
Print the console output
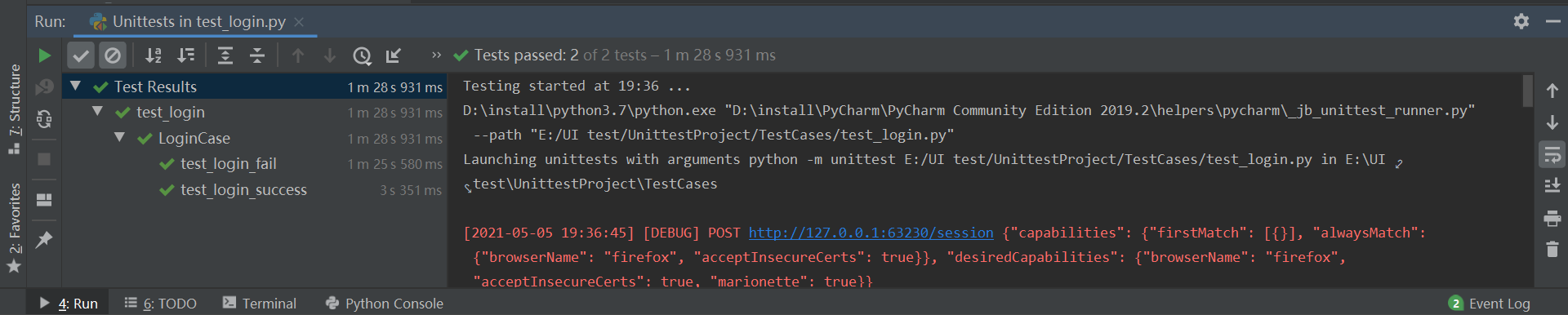point(1552,218)
